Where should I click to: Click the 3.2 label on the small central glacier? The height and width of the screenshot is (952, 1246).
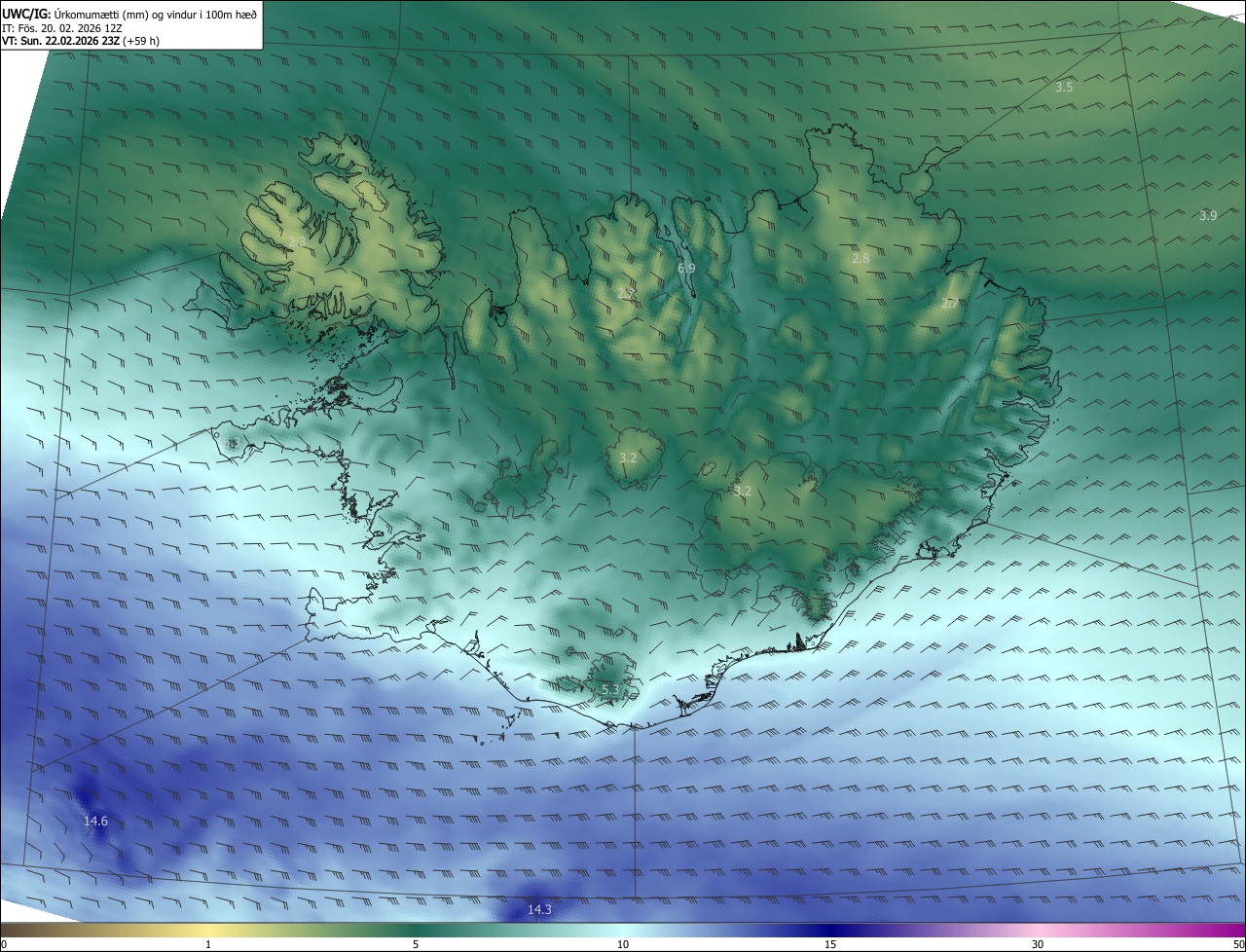pyautogui.click(x=628, y=458)
